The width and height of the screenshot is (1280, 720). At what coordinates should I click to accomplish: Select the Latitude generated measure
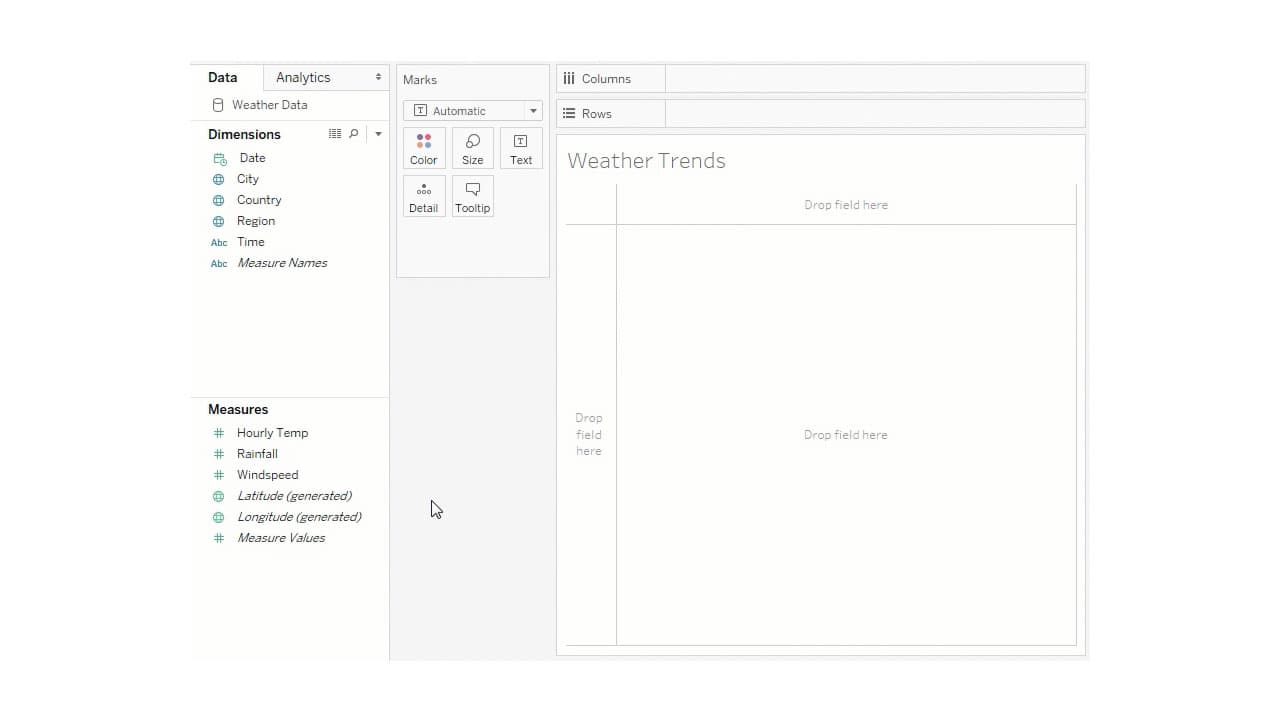(x=293, y=495)
